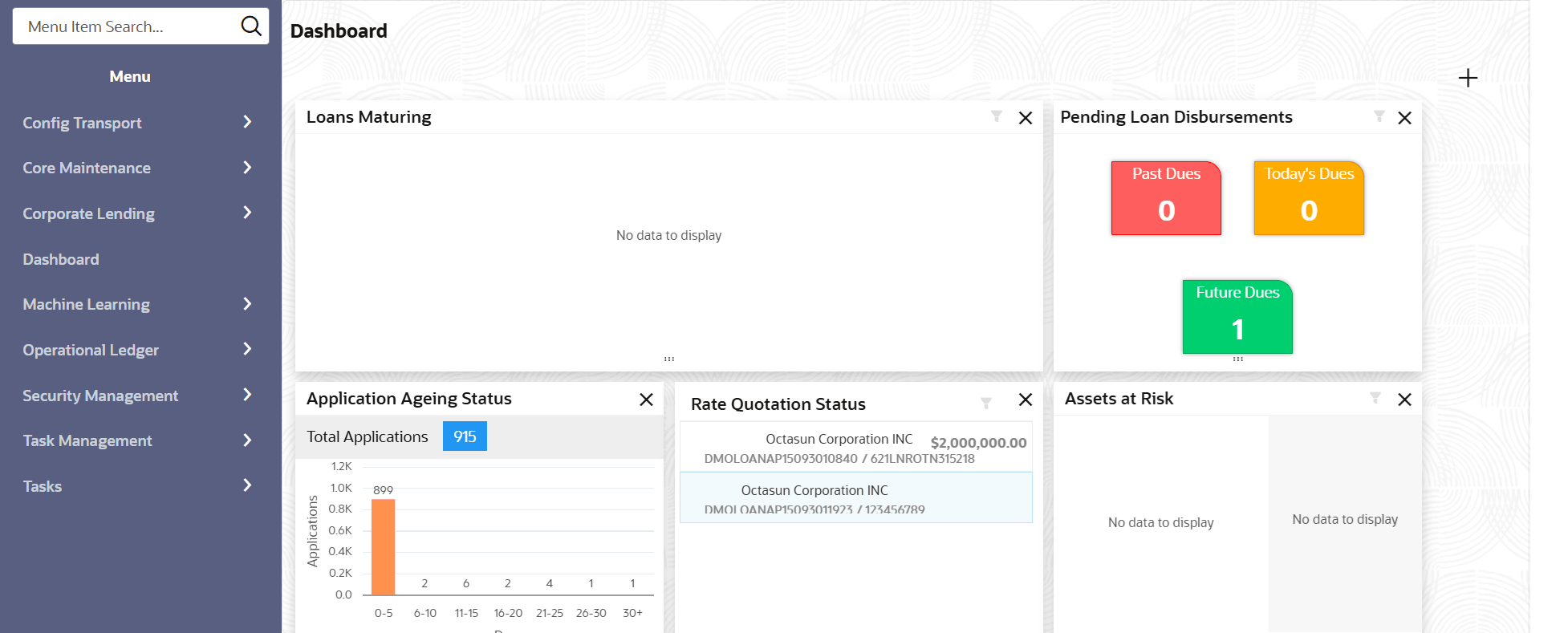Close the Application Ageing Status widget

646,400
